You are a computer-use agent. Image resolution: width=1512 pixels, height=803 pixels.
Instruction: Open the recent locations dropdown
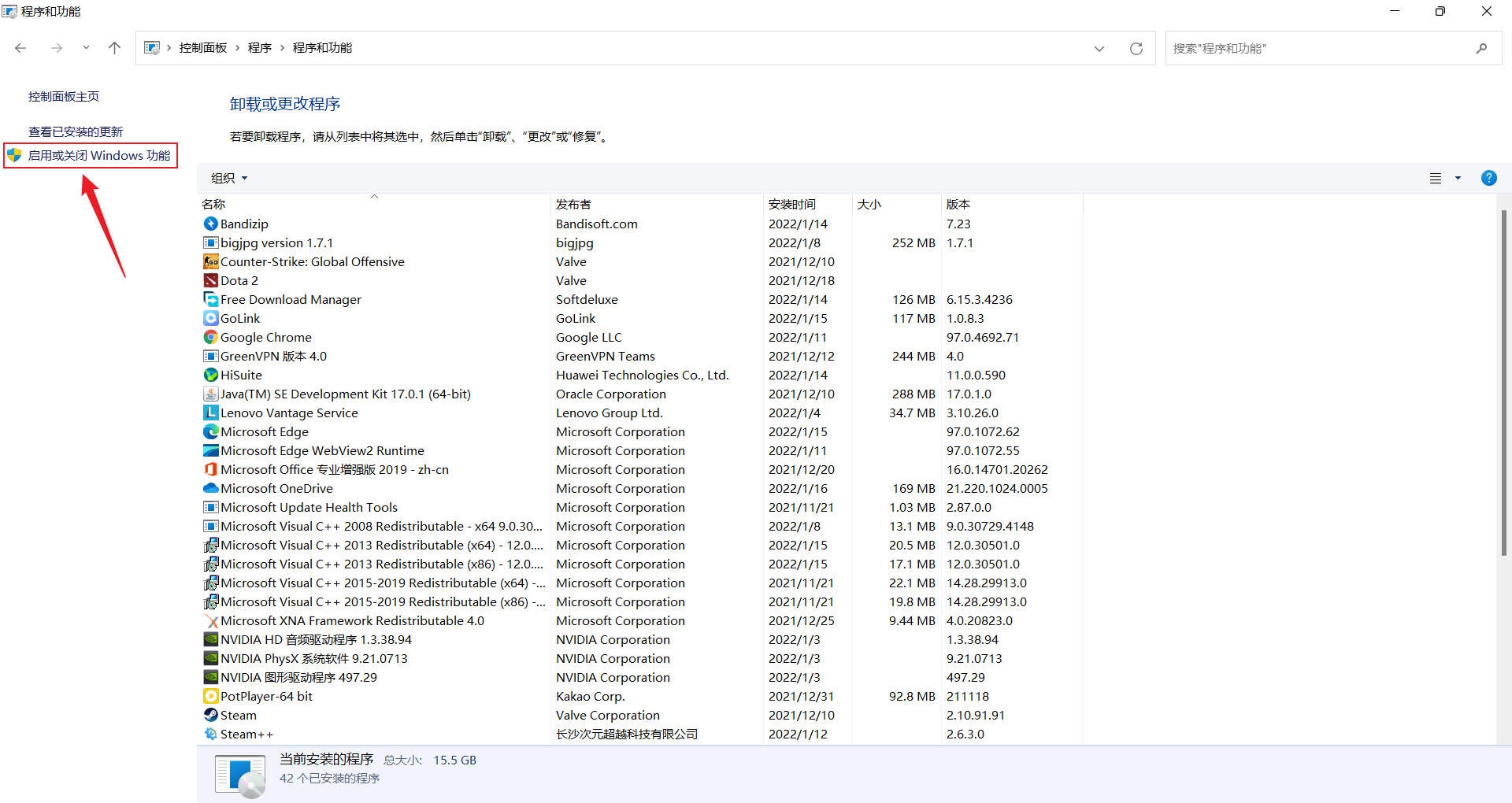(86, 48)
